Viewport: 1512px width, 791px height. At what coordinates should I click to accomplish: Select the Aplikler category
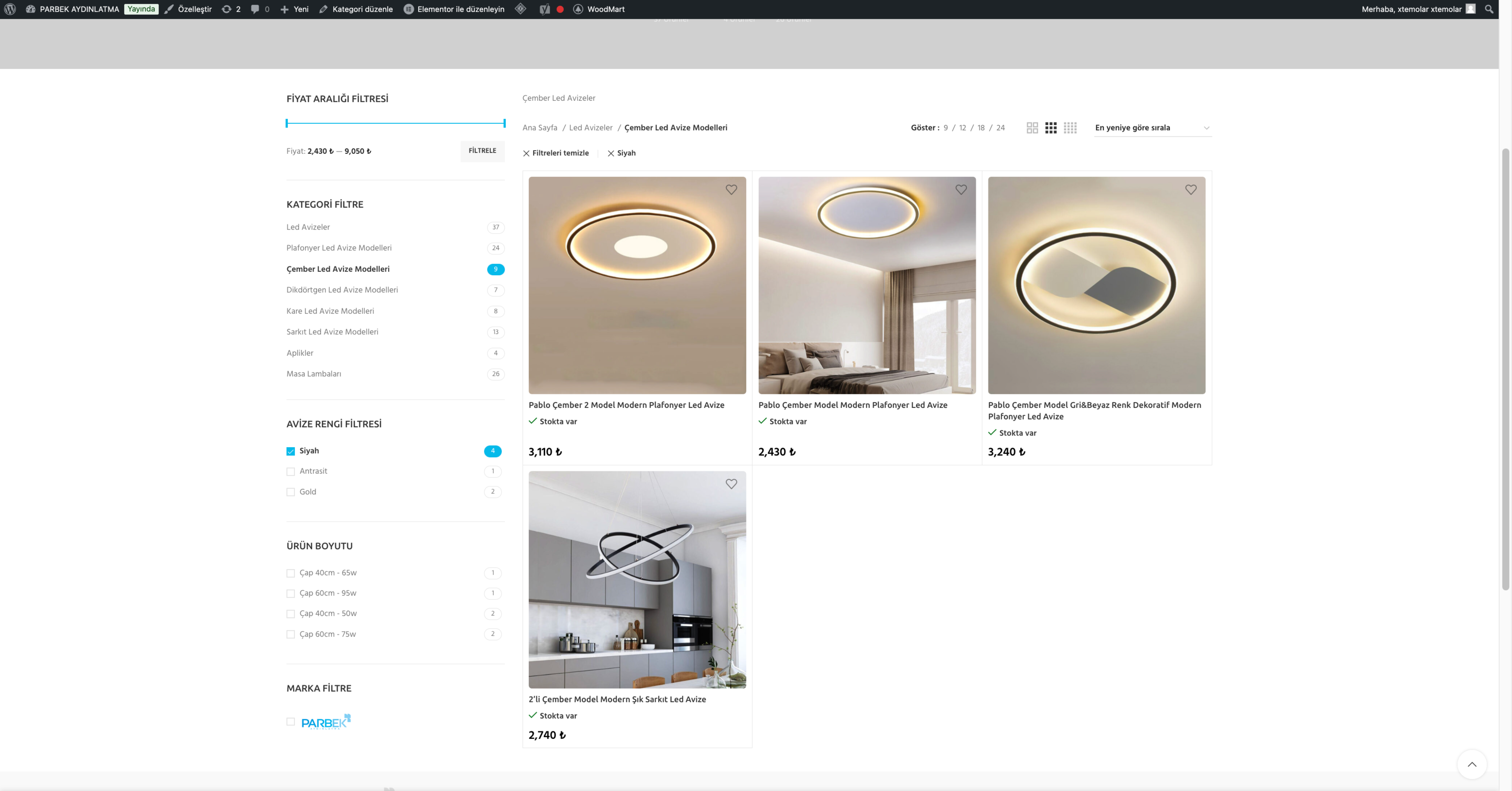pos(300,353)
